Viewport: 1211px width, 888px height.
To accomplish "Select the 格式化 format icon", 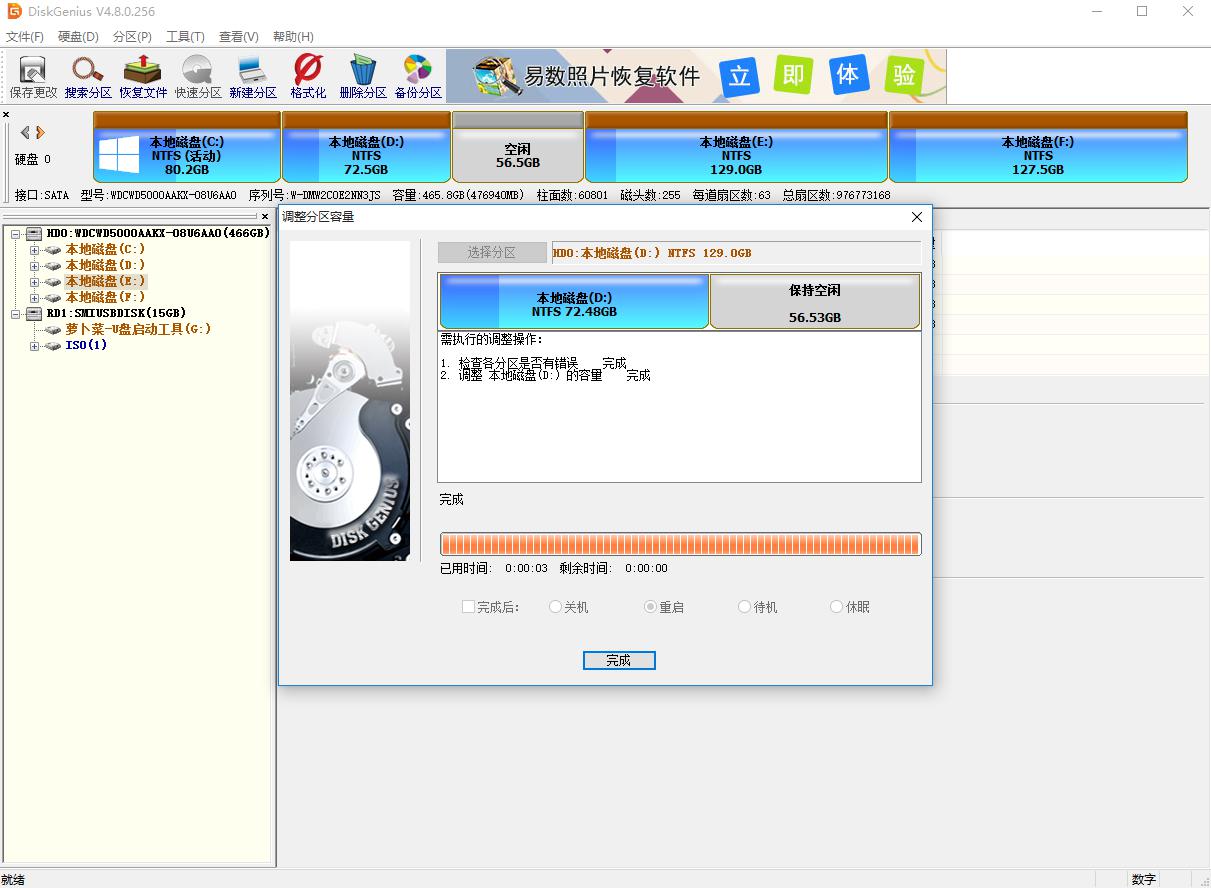I will [x=308, y=75].
